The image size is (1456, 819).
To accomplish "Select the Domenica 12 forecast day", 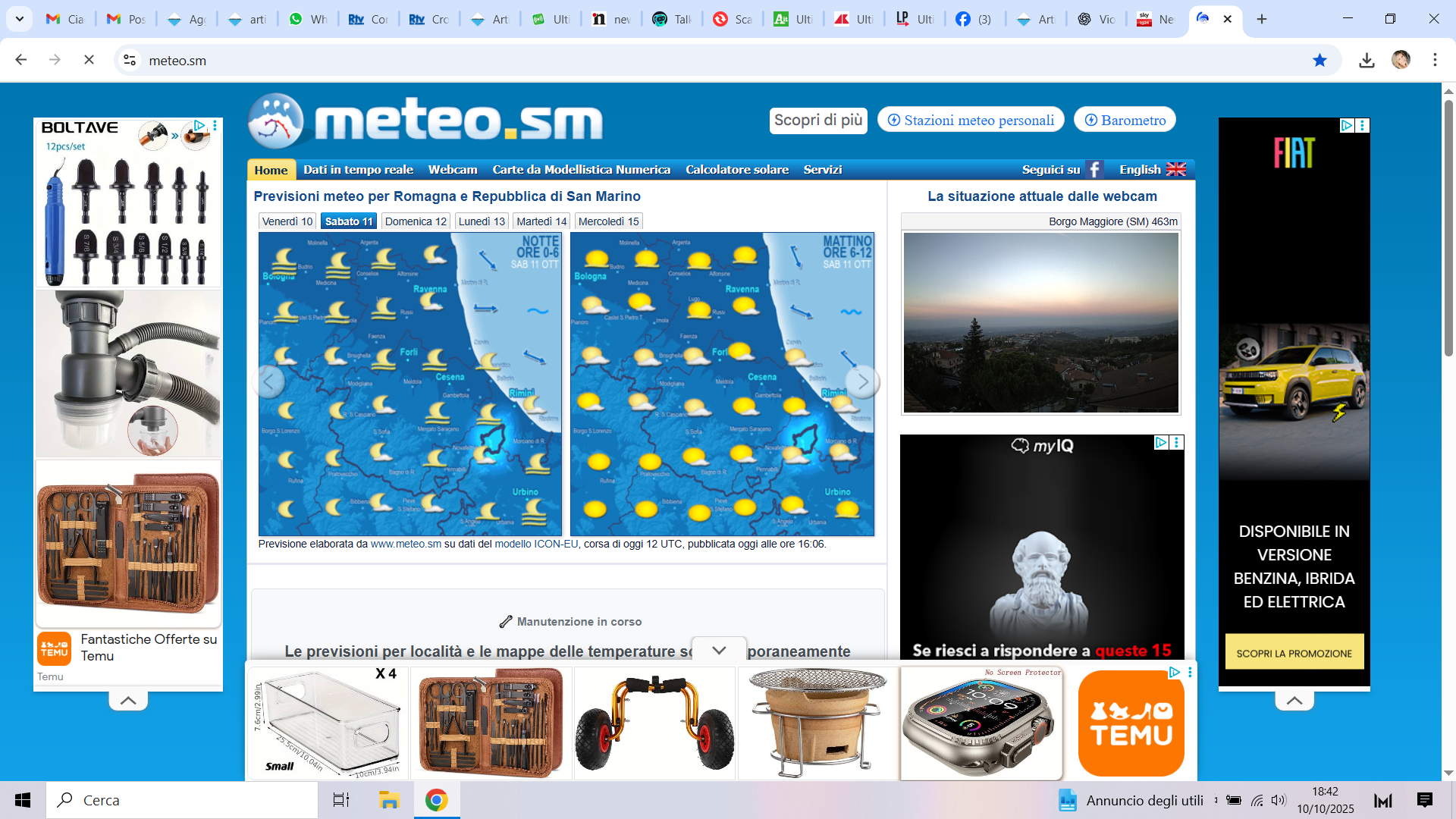I will tap(416, 221).
